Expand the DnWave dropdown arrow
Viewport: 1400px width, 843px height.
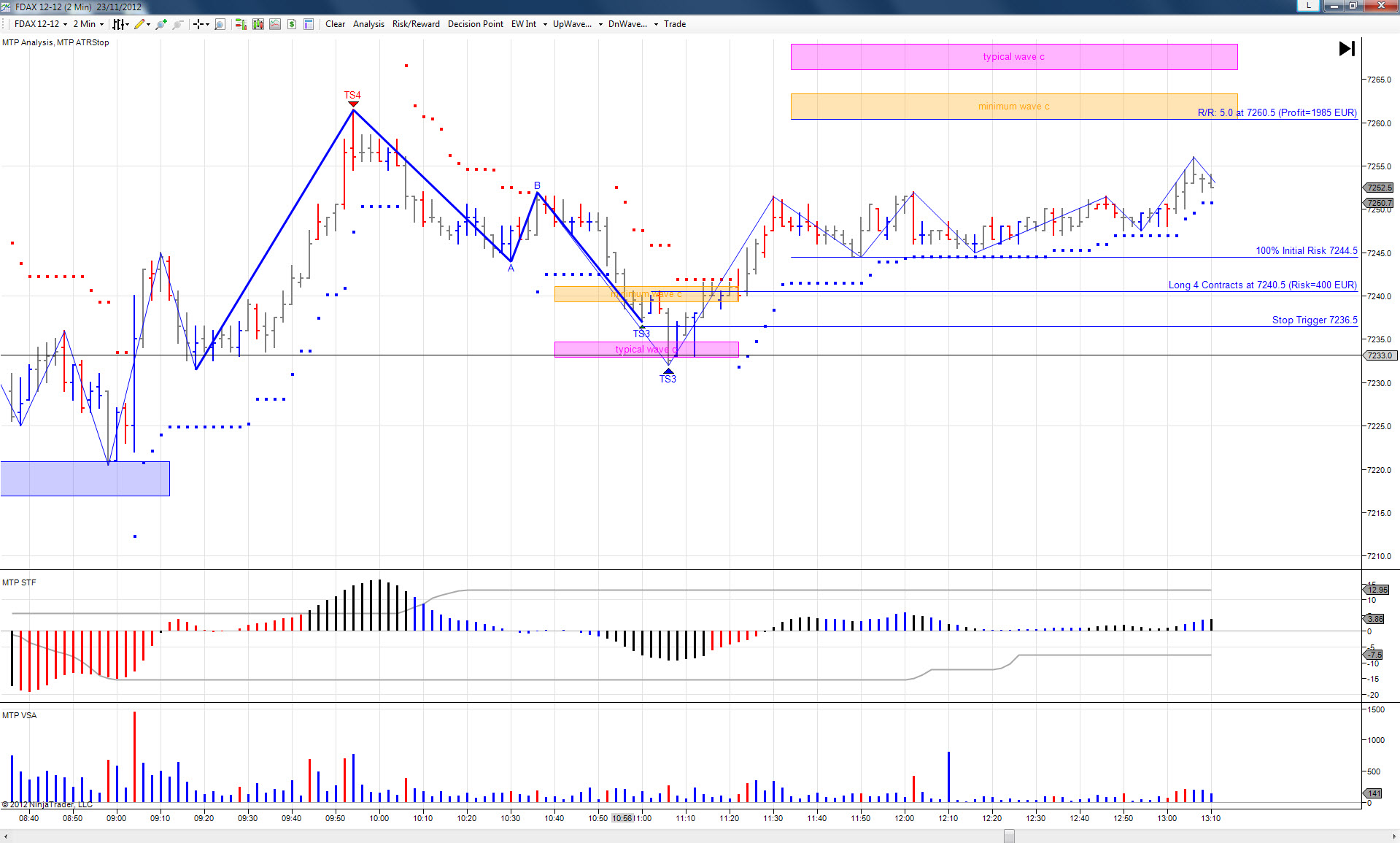(656, 24)
